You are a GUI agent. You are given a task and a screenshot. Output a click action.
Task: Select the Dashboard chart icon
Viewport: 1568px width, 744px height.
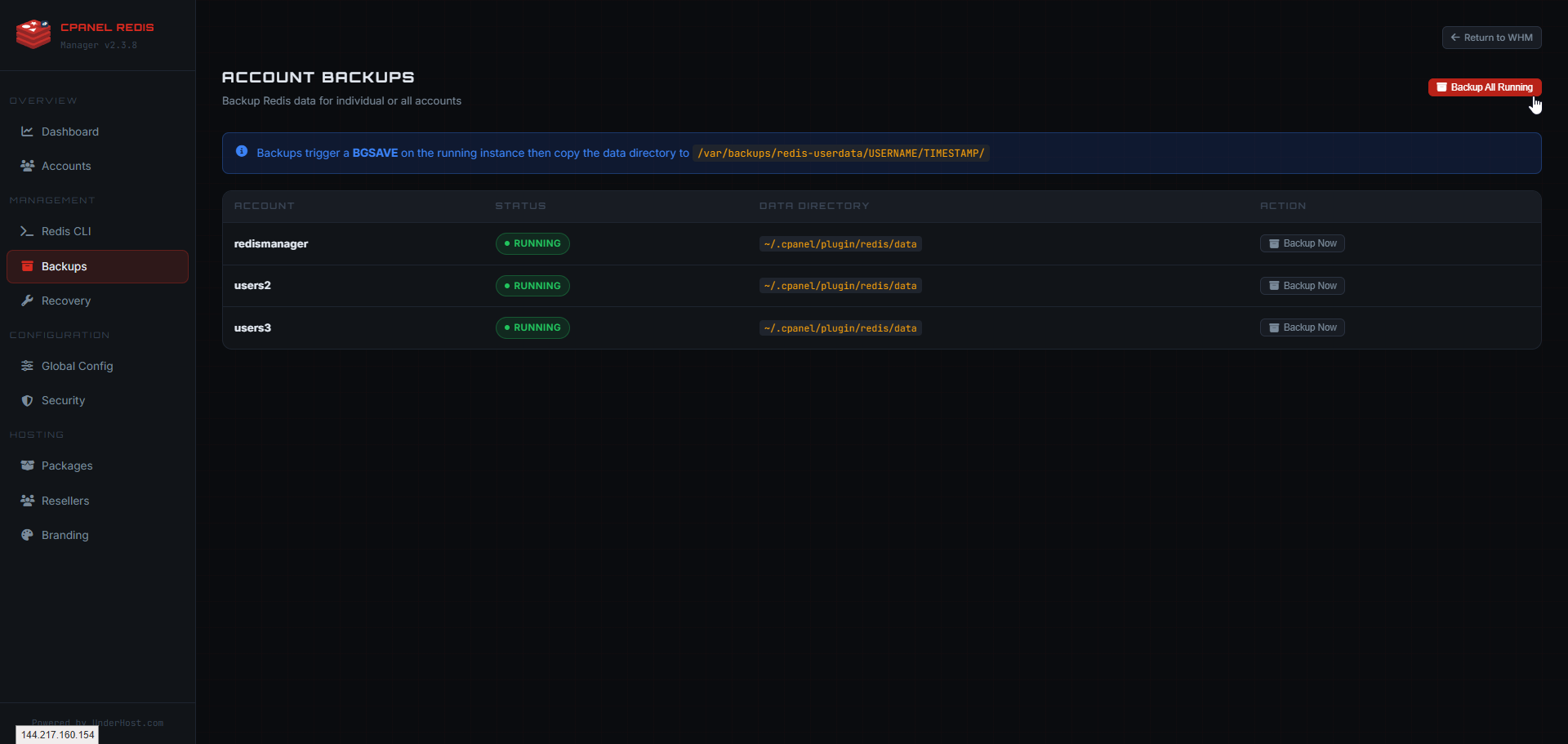pyautogui.click(x=26, y=131)
